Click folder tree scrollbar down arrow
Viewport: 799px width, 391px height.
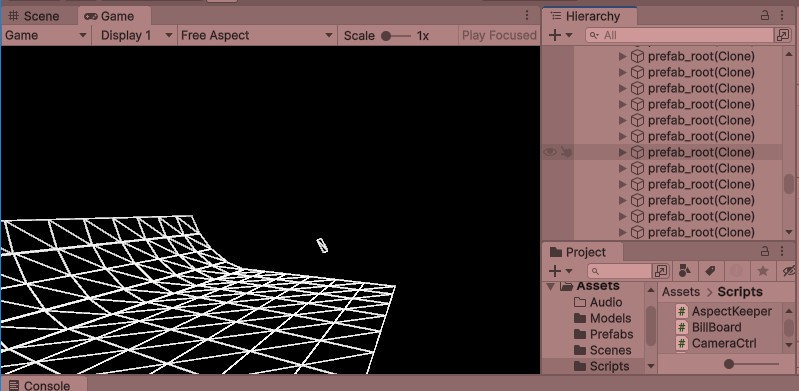click(x=651, y=366)
